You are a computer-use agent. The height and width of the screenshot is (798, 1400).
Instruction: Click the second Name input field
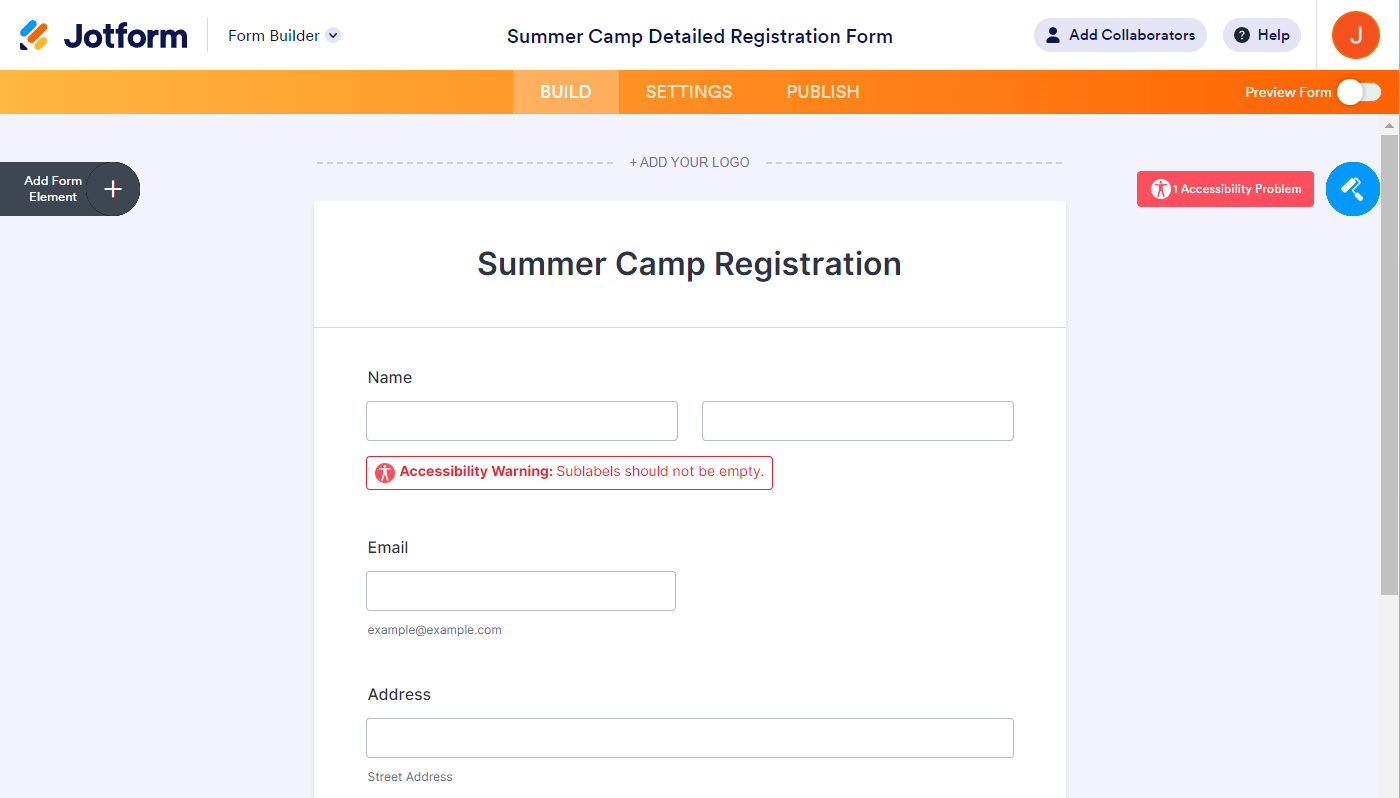858,421
